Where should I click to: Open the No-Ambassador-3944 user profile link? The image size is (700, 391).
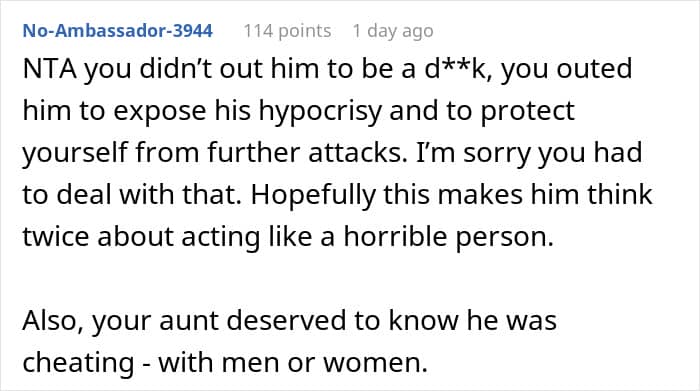tap(117, 31)
